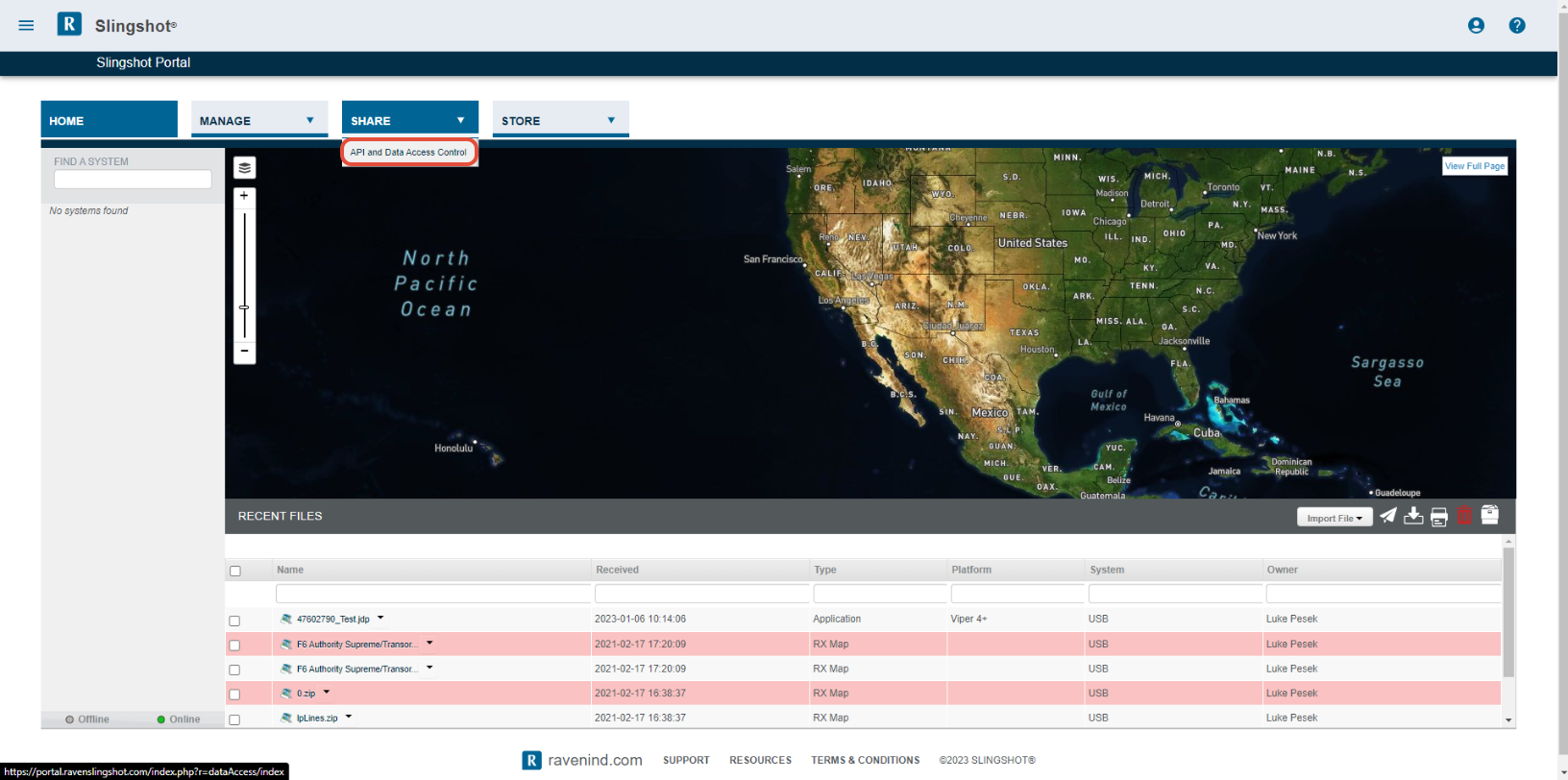Viewport: 1568px width, 780px height.
Task: Open the TERMS & CONDITIONS link
Action: pyautogui.click(x=865, y=761)
